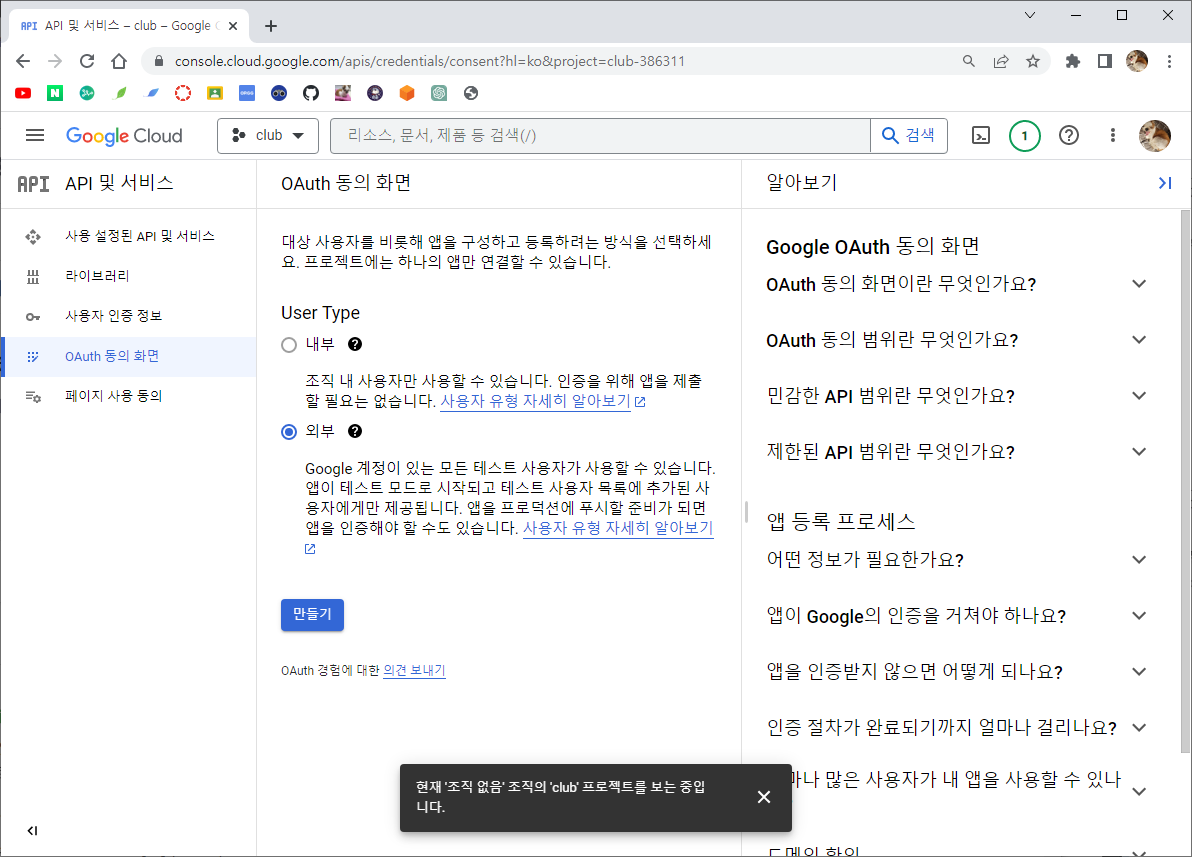
Task: Expand 인증 절차가 완료되기까지 얼마나 걸리나요? section
Action: pyautogui.click(x=1139, y=728)
